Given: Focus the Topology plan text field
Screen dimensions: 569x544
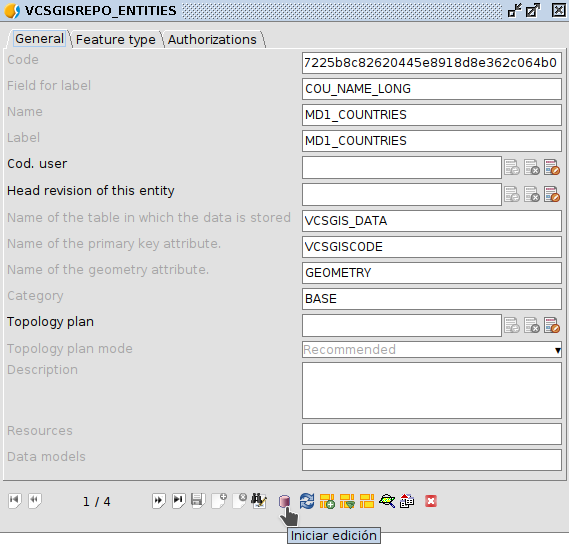Looking at the screenshot, I should coord(402,326).
